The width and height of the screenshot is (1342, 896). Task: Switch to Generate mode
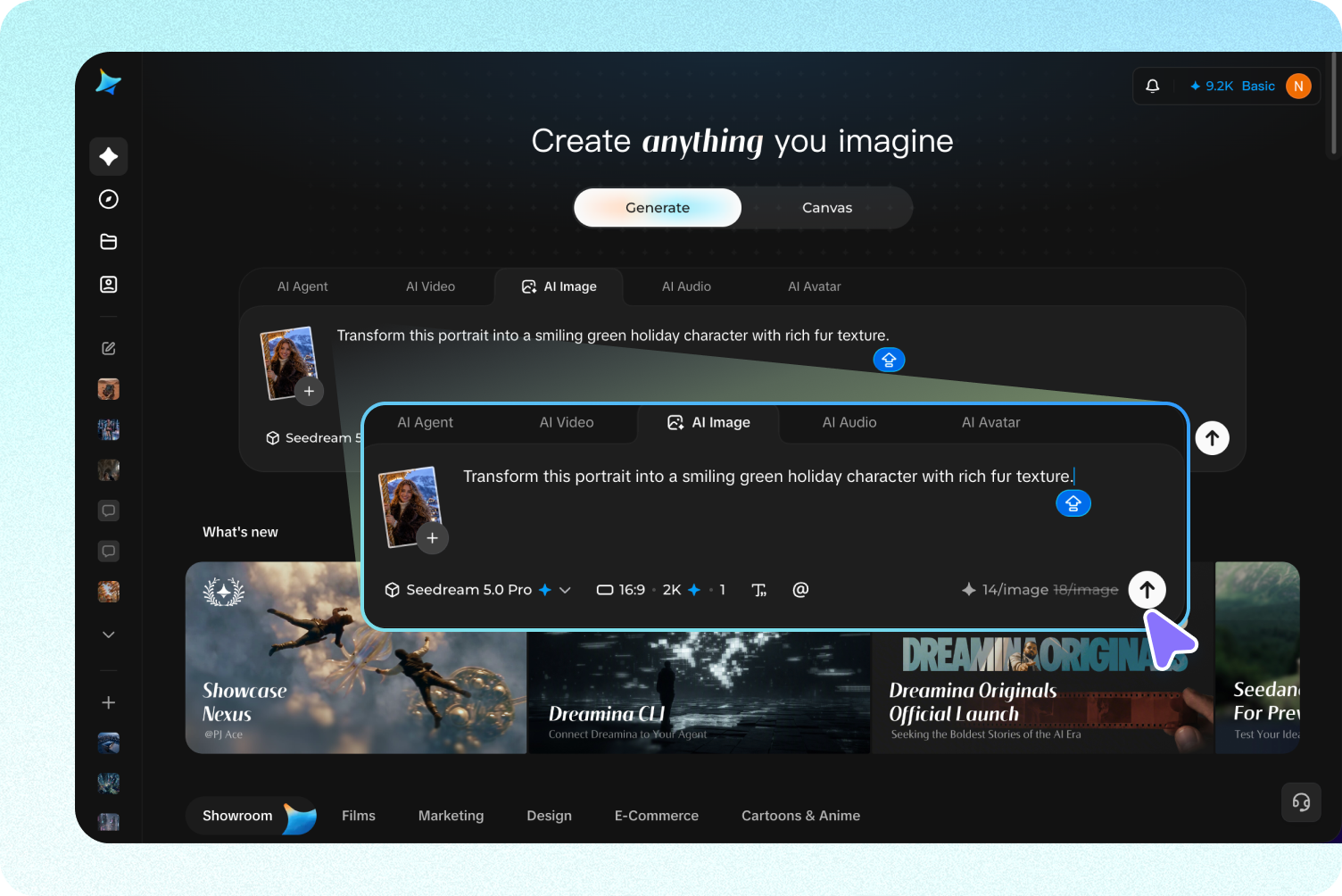[658, 208]
